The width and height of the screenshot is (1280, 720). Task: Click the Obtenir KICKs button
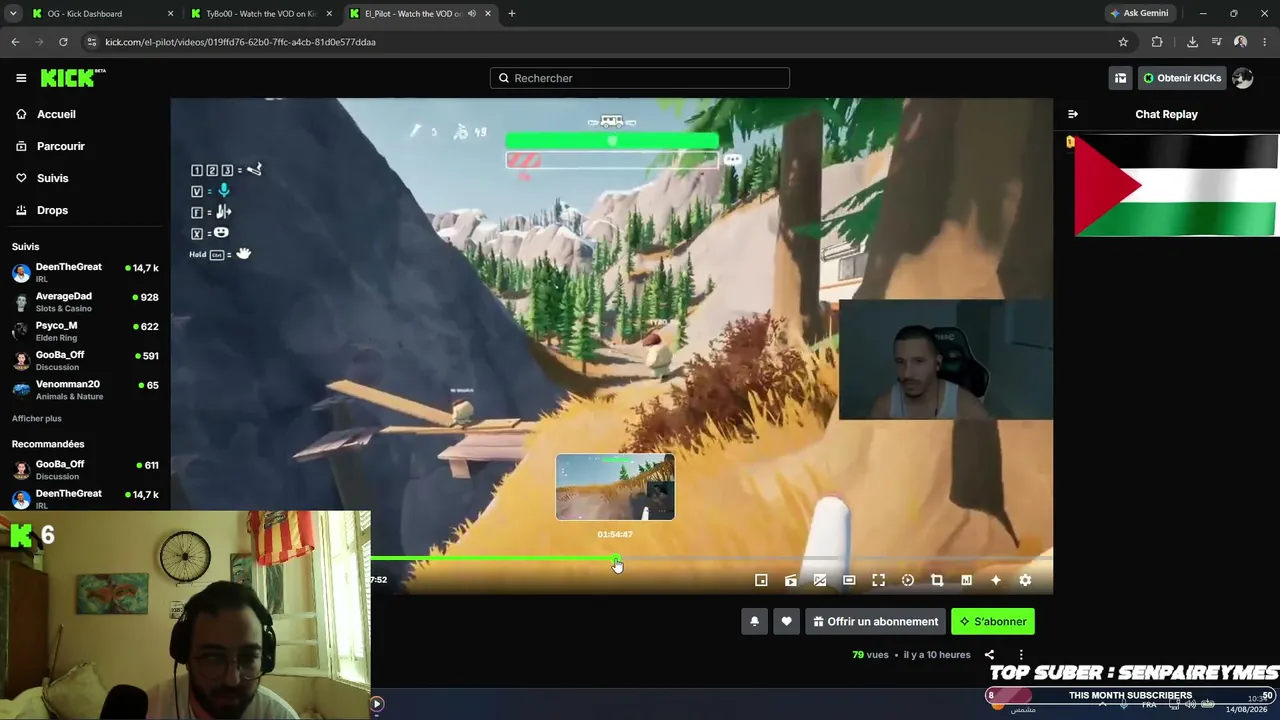tap(1182, 78)
